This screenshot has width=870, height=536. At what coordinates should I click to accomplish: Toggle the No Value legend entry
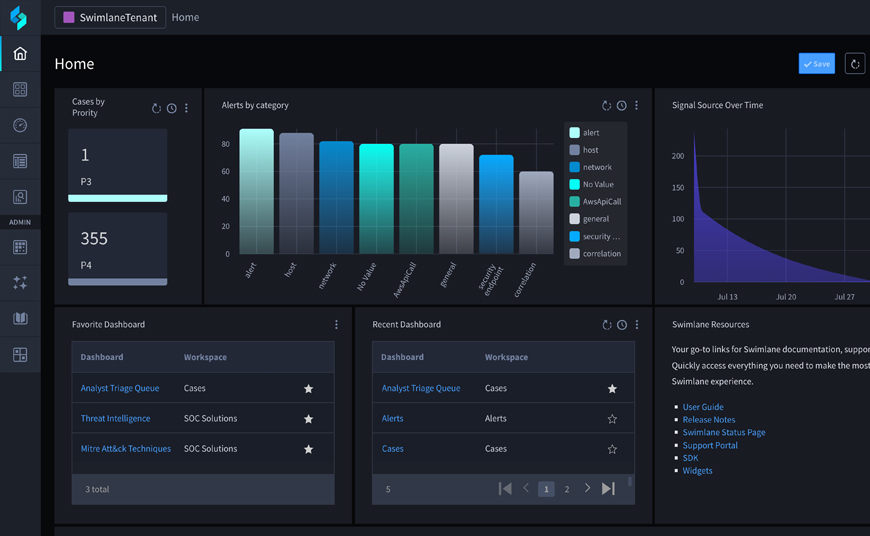tap(591, 184)
